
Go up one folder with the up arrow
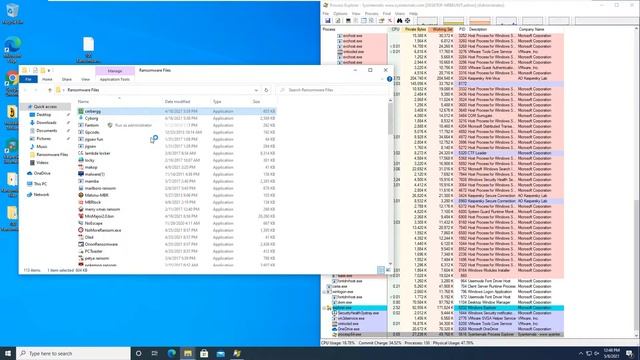[50, 90]
